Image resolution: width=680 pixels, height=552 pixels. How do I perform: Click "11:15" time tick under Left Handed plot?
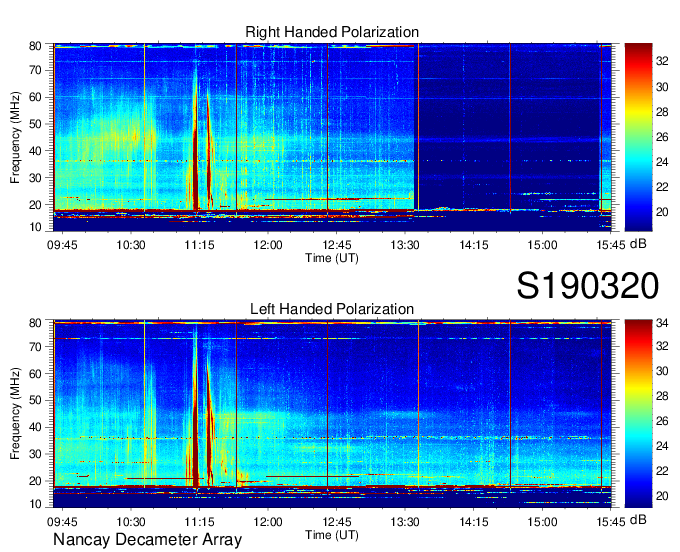click(199, 522)
